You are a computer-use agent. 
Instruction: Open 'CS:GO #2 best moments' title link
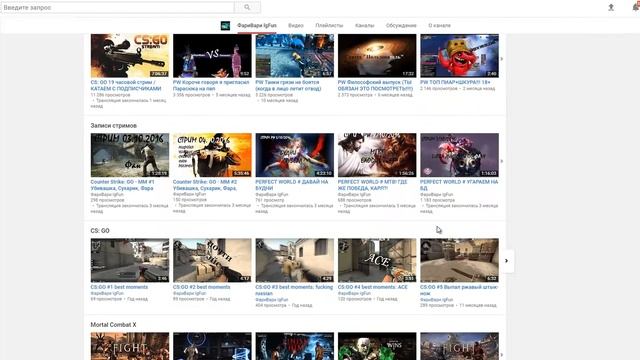coord(202,287)
